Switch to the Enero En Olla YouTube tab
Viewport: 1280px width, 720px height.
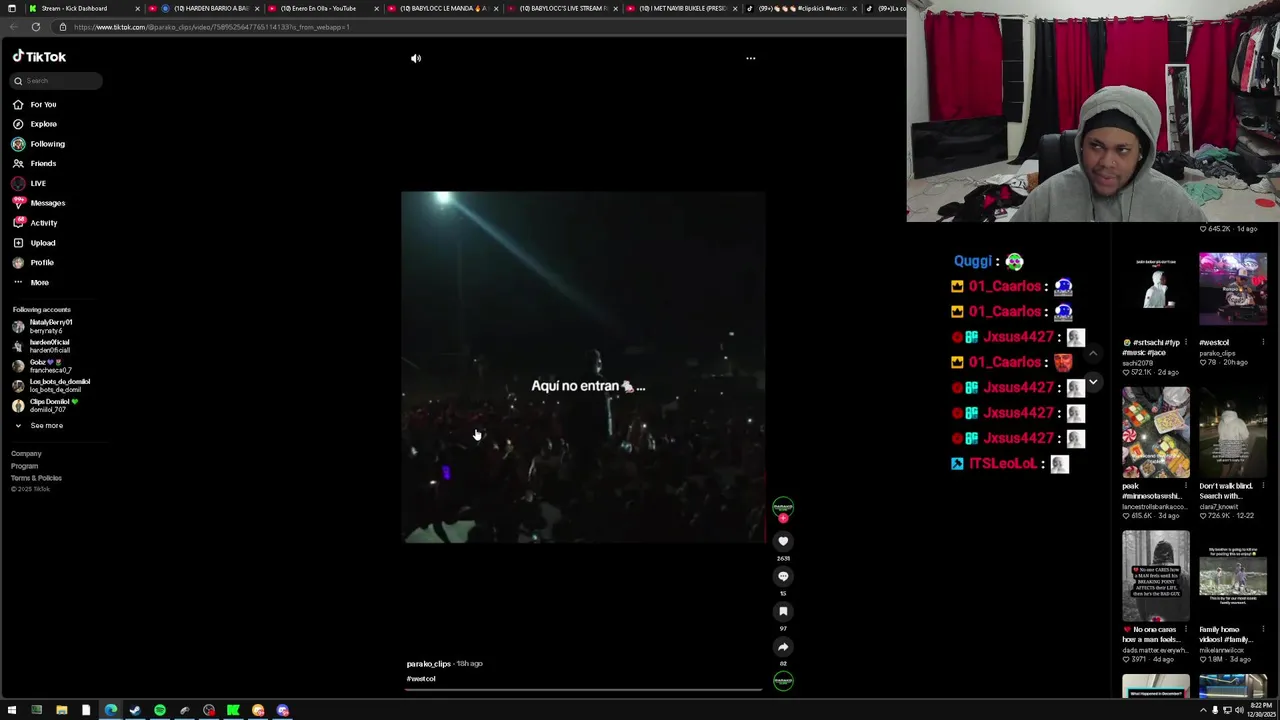[x=322, y=8]
